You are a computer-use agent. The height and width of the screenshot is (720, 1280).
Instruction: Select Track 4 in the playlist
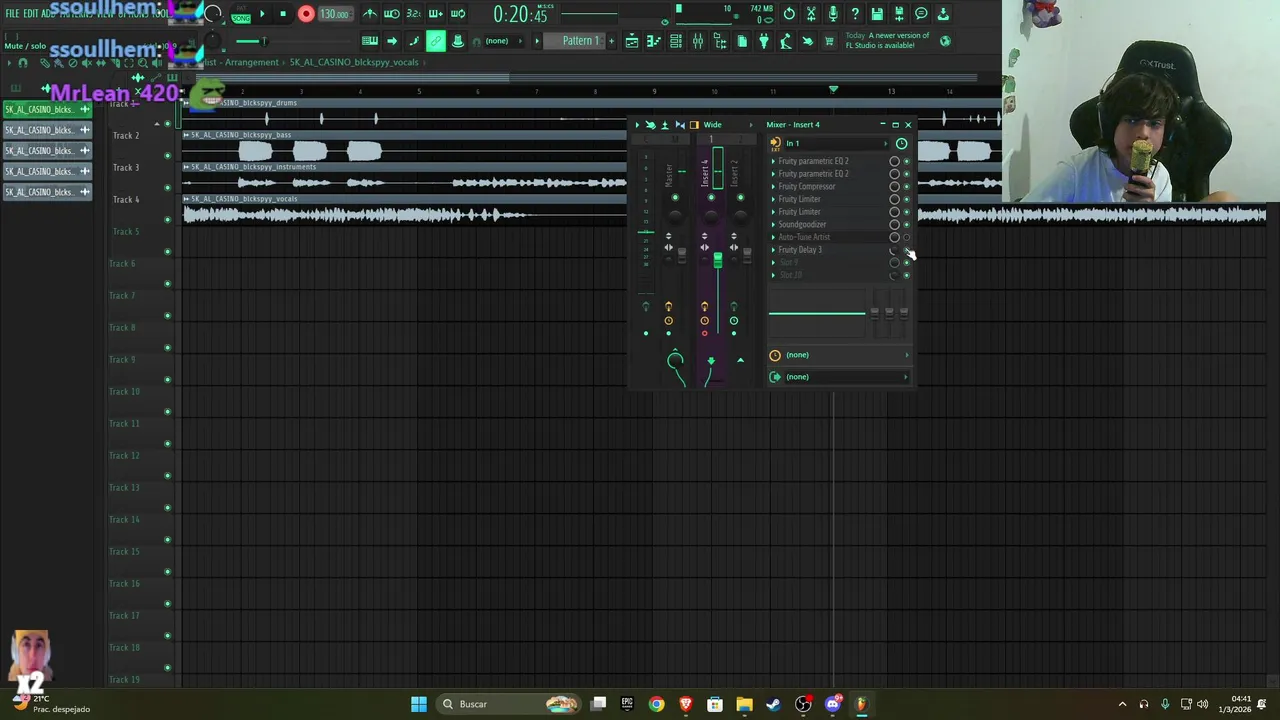(x=126, y=199)
